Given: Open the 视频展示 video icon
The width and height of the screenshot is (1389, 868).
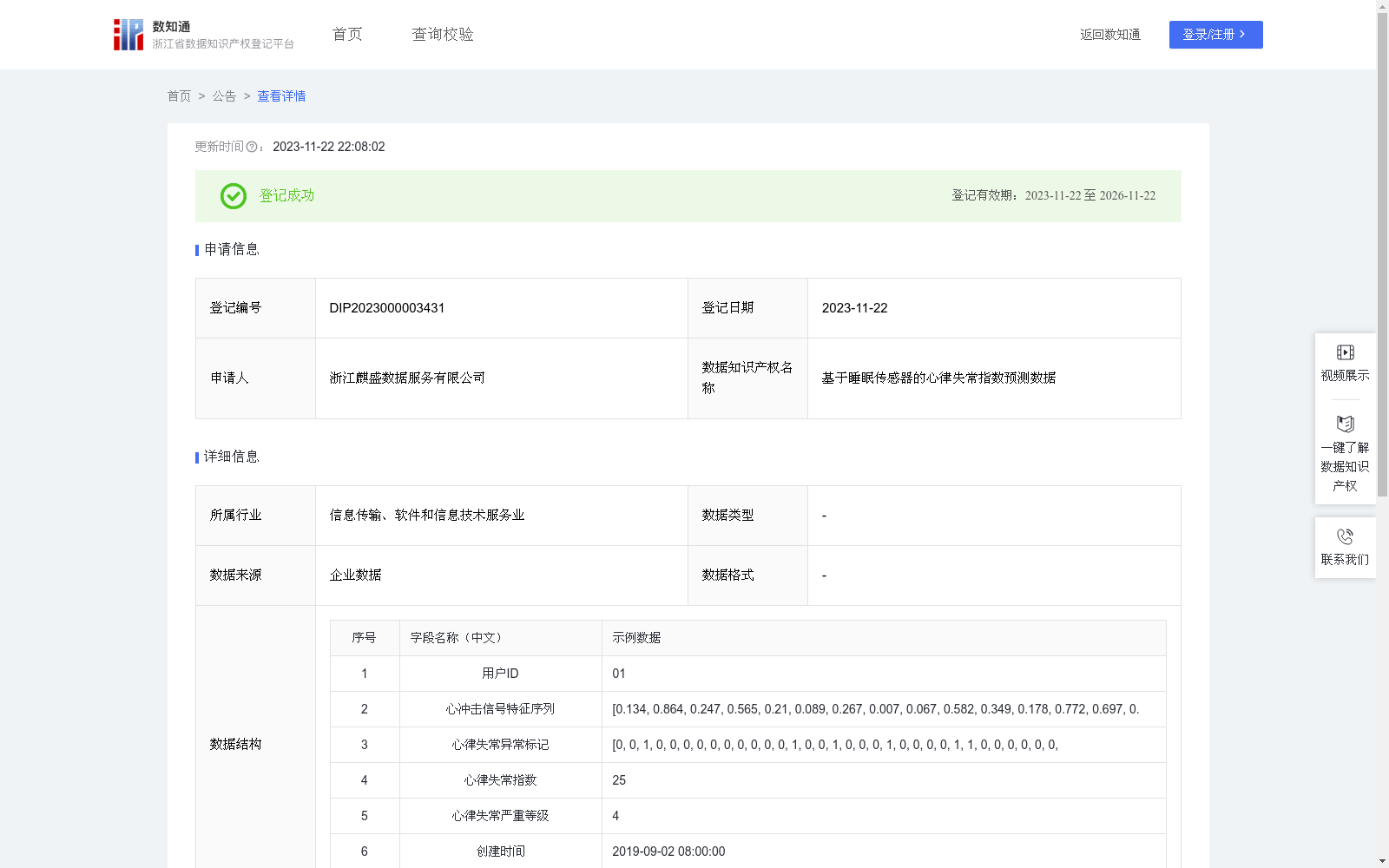Looking at the screenshot, I should point(1345,352).
